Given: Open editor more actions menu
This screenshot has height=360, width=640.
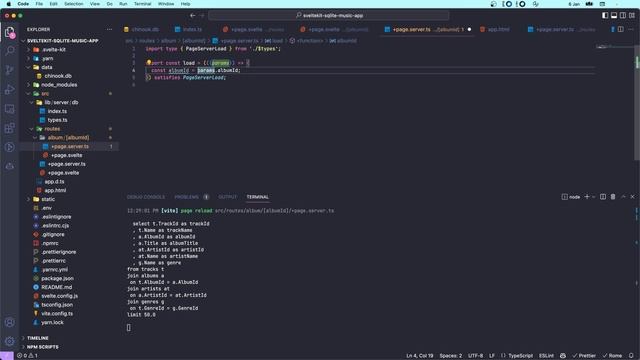Looking at the screenshot, I should [631, 29].
